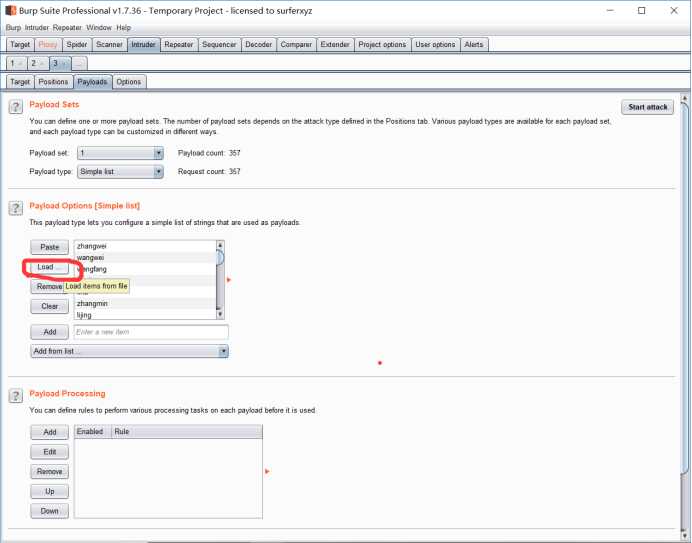Click the Enter a new item field
This screenshot has height=543, width=692.
151,332
